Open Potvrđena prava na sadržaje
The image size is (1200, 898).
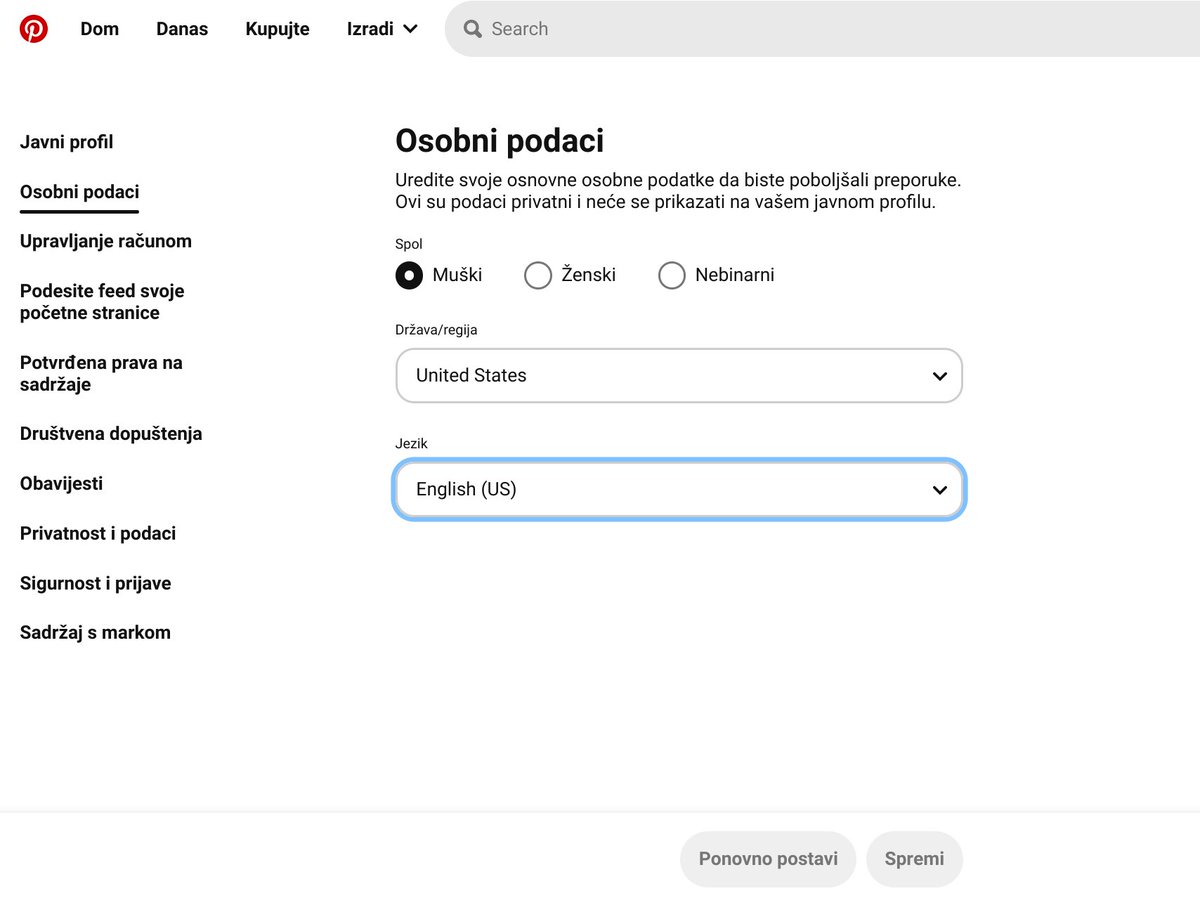(x=101, y=373)
